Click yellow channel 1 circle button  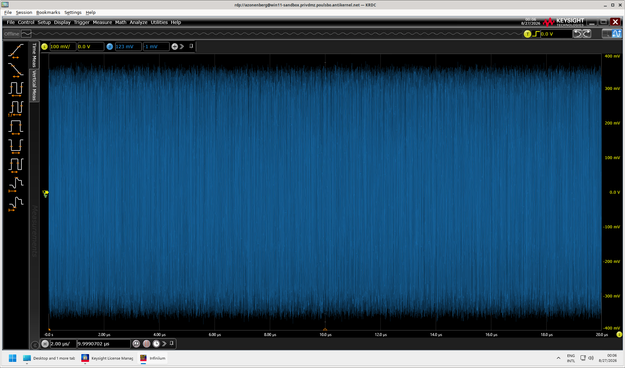point(44,47)
